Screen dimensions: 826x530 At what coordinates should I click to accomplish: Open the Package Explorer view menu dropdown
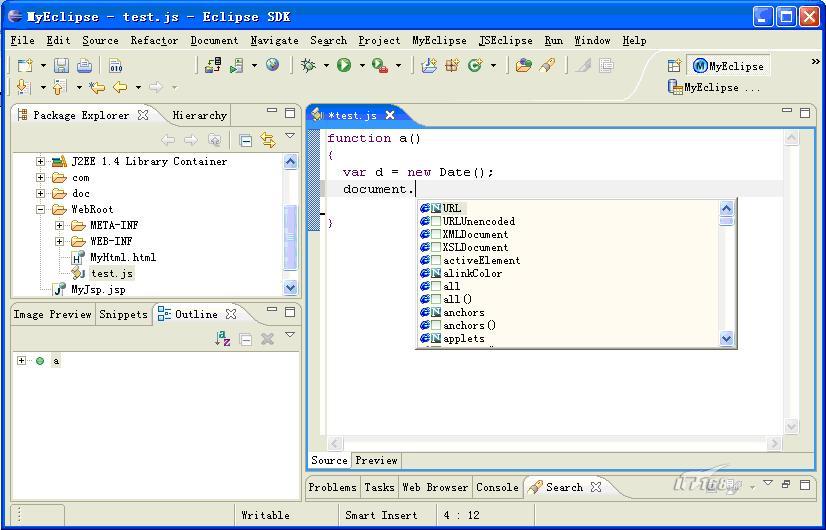[290, 137]
